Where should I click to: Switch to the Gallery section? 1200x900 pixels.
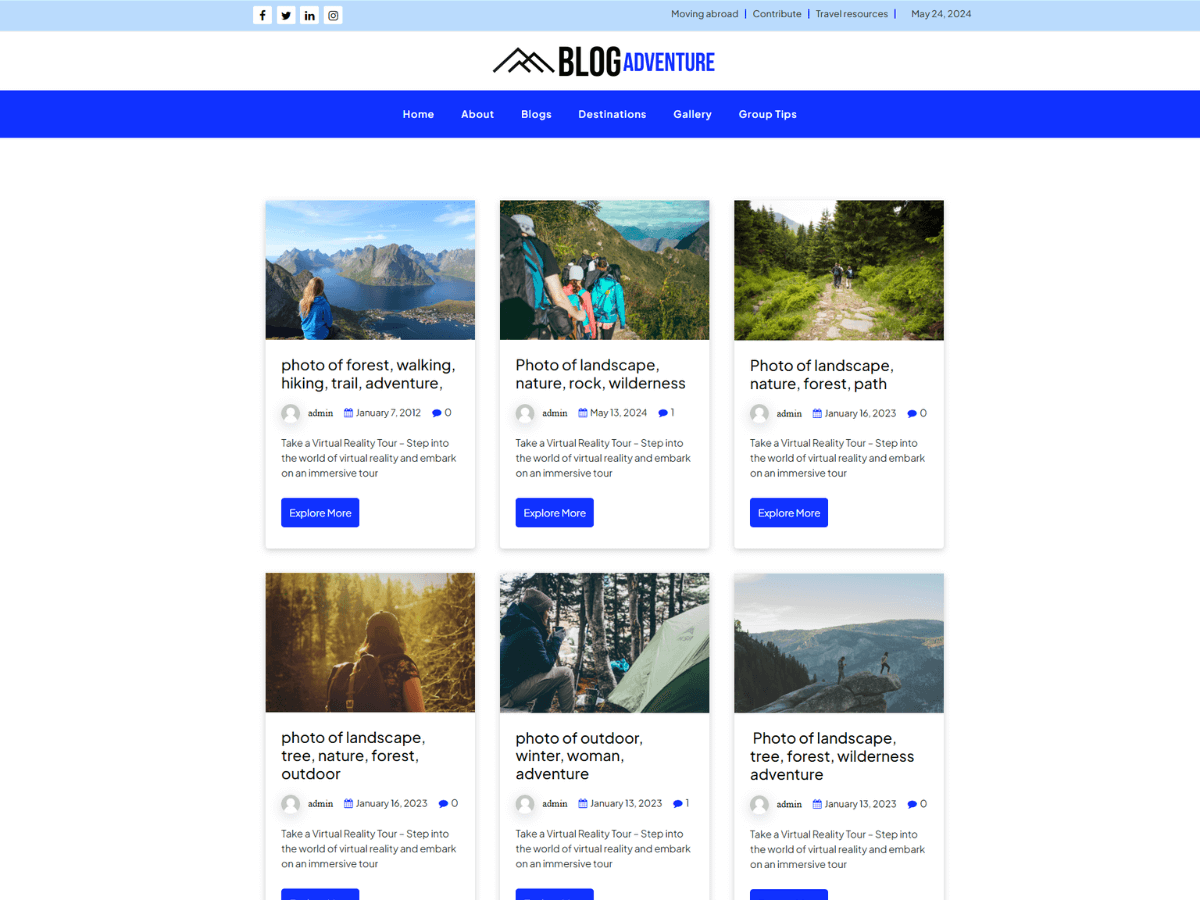[x=692, y=114]
